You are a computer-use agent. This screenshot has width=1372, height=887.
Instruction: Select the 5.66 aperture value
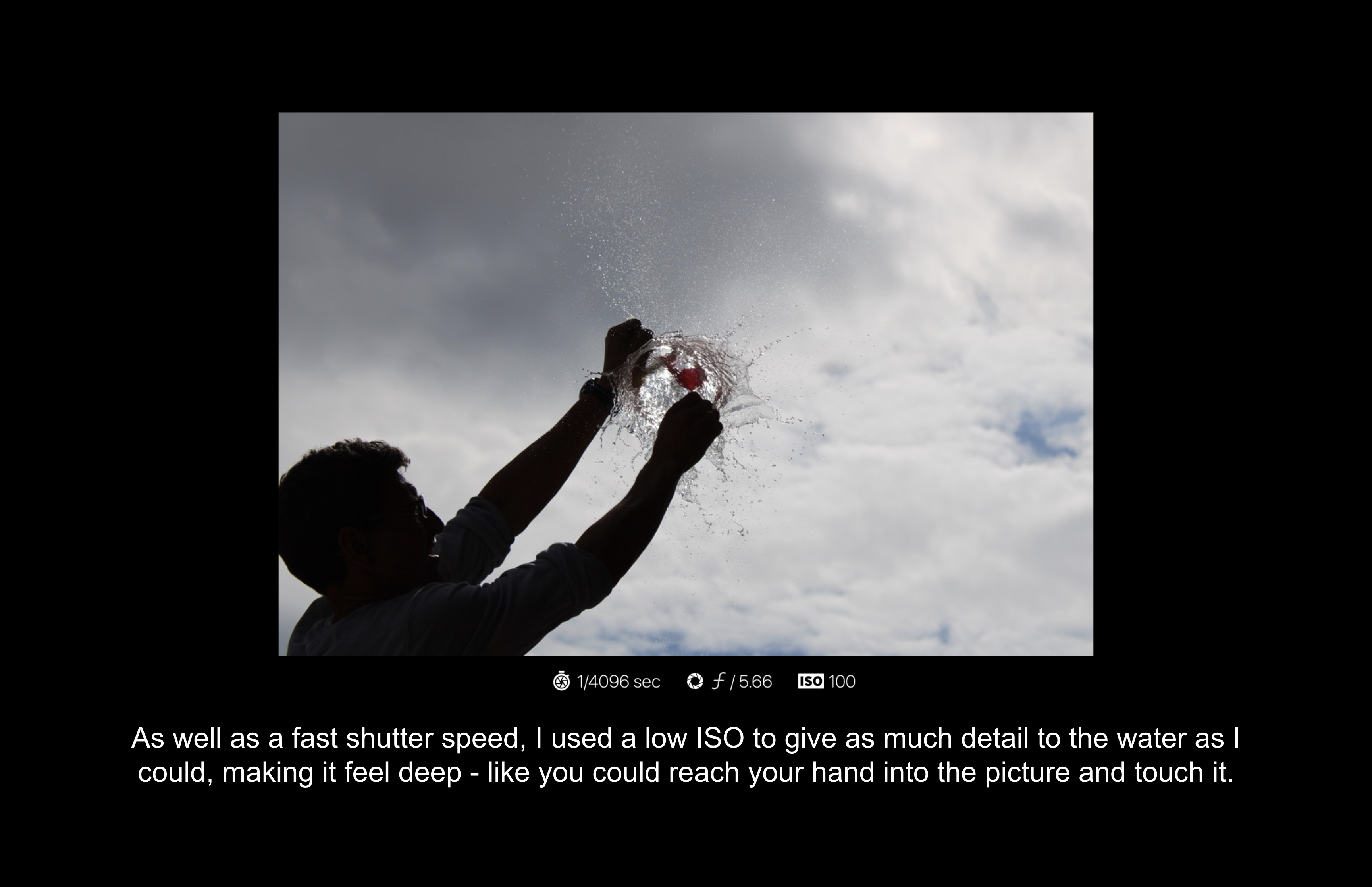click(x=755, y=681)
